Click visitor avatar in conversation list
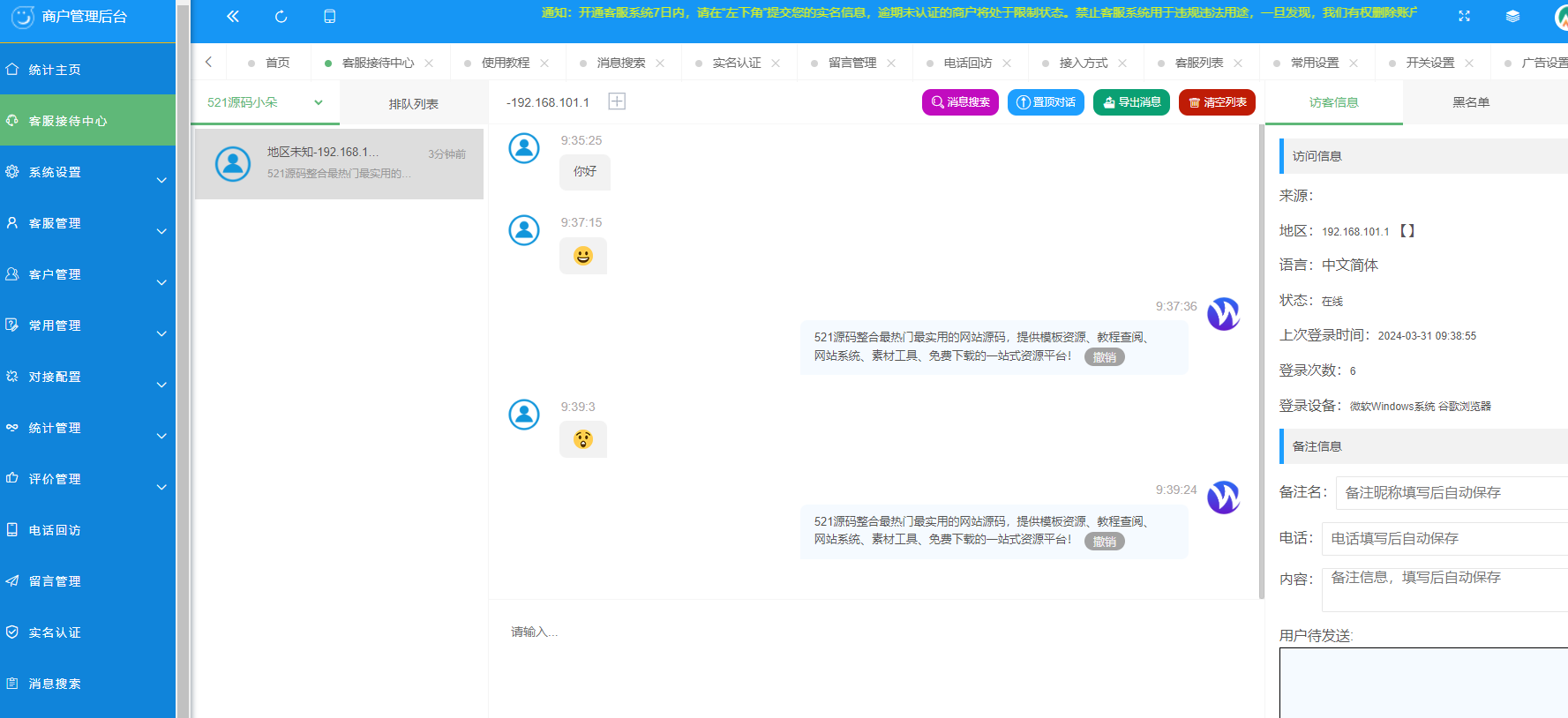The image size is (1568, 718). coord(233,164)
